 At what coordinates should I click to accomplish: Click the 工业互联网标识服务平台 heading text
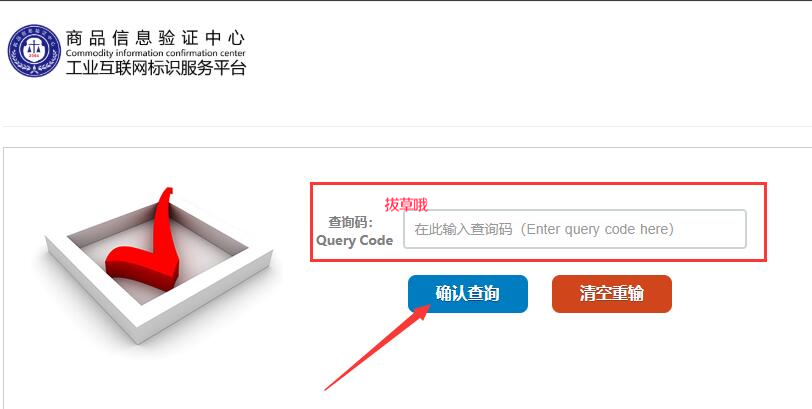point(155,68)
